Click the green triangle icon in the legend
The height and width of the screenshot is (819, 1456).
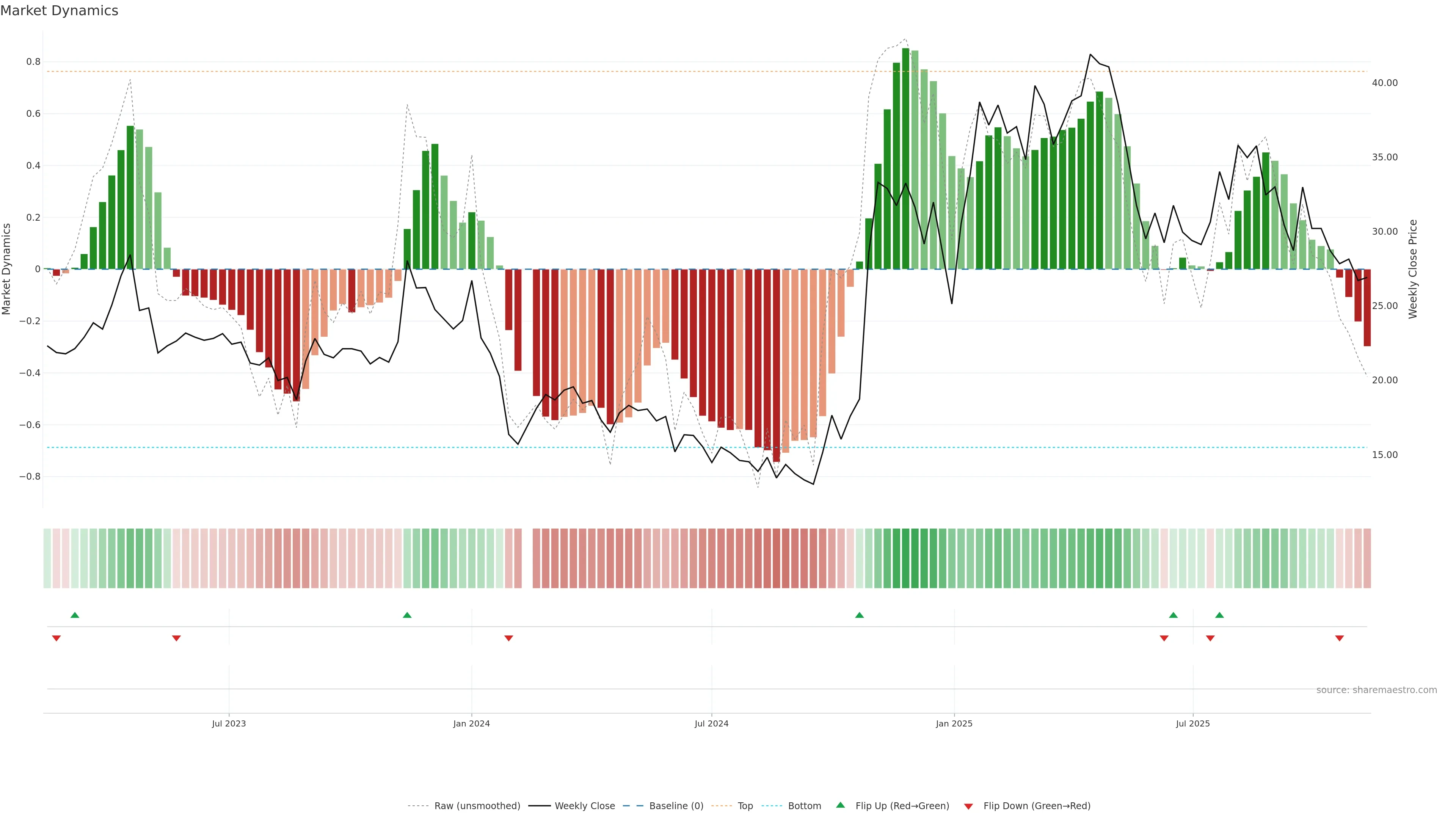click(840, 805)
